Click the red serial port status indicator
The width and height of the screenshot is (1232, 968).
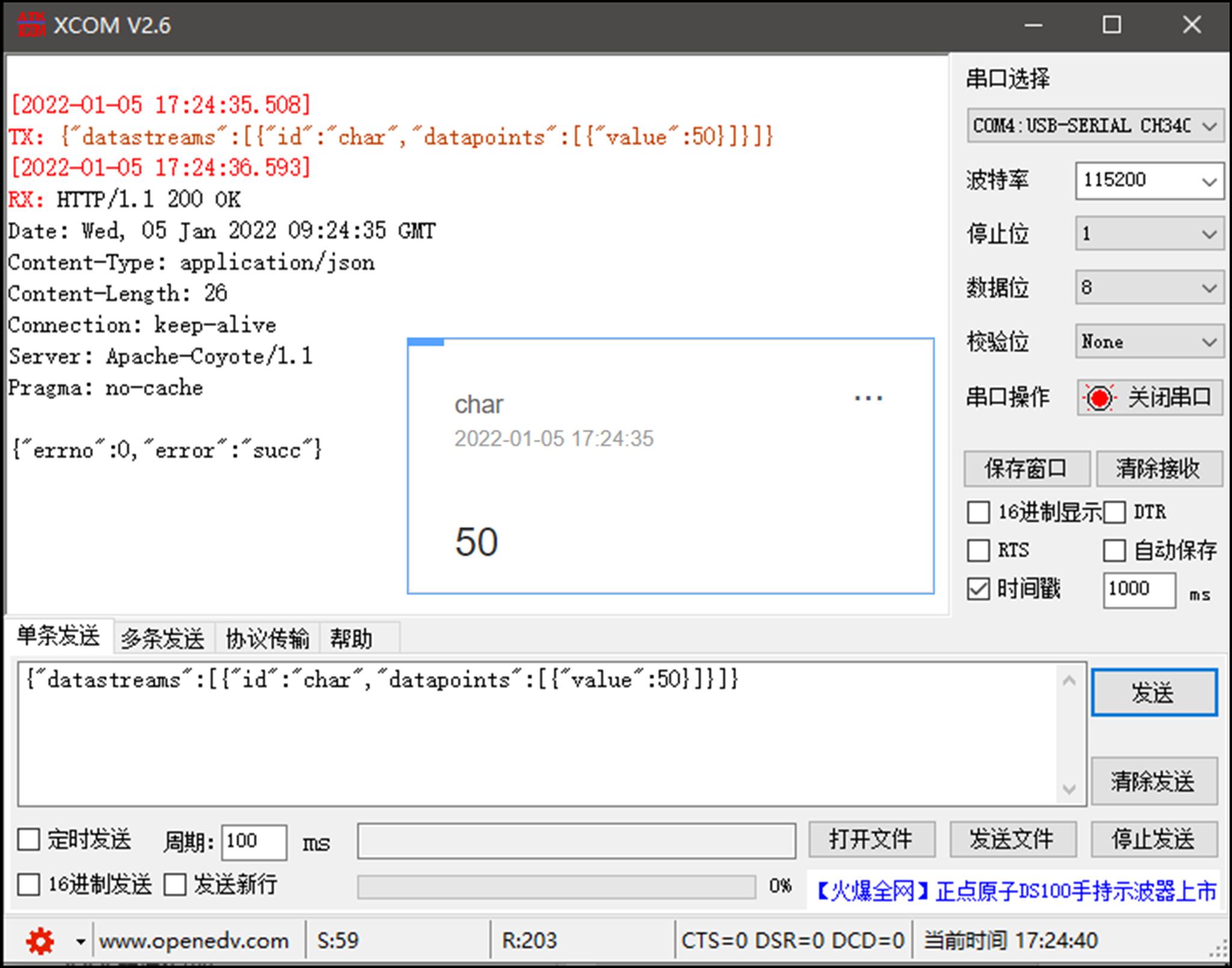point(1100,398)
